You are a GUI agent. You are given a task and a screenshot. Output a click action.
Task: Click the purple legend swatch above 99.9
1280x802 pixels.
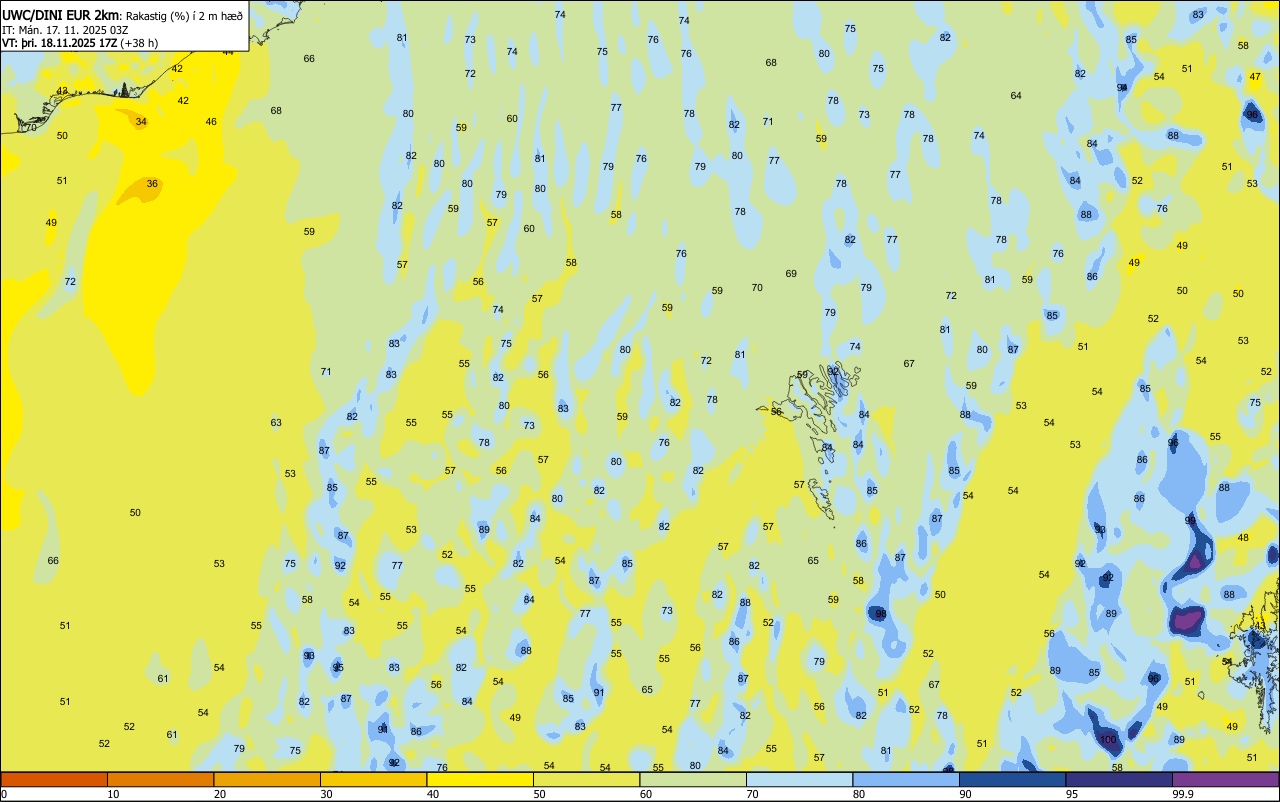[1225, 779]
